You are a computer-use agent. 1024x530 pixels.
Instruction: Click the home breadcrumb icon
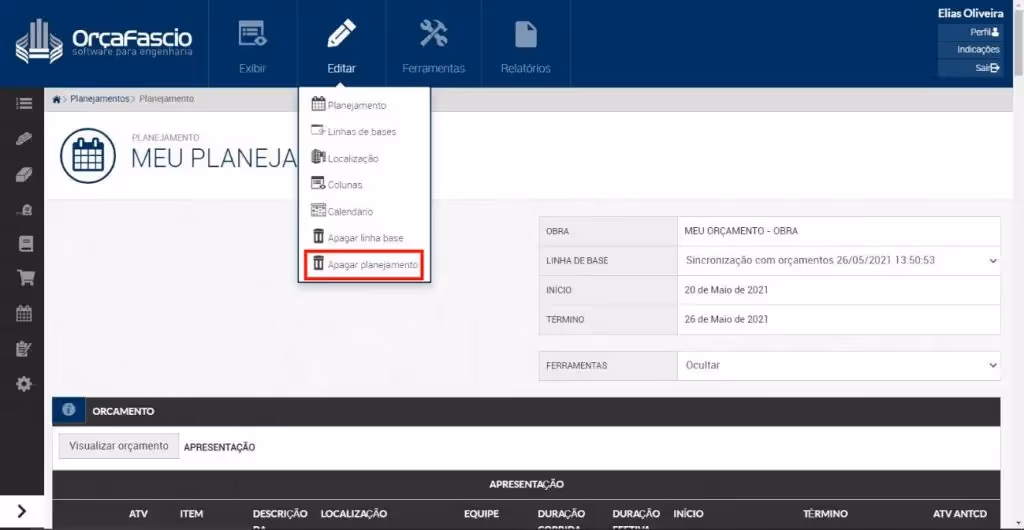click(57, 99)
